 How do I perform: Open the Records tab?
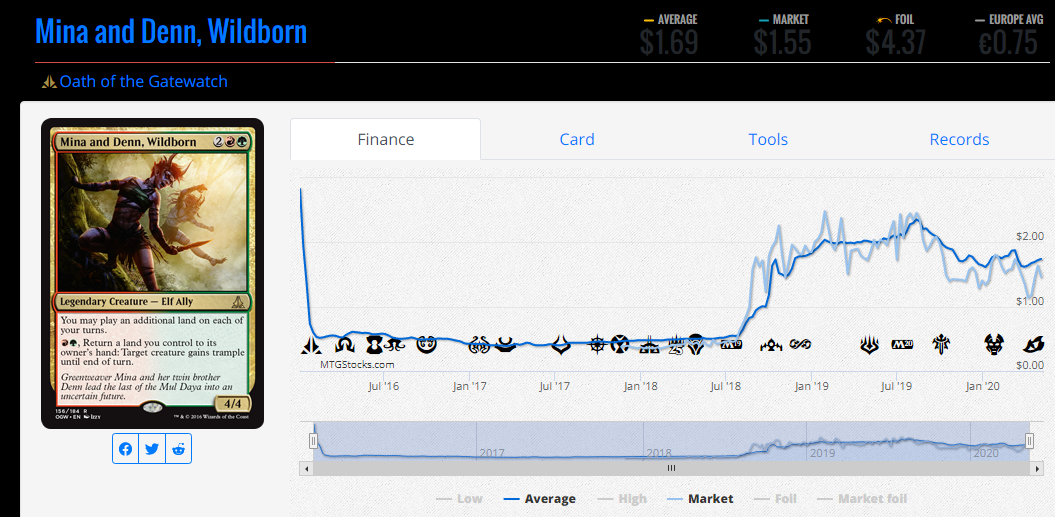(959, 140)
